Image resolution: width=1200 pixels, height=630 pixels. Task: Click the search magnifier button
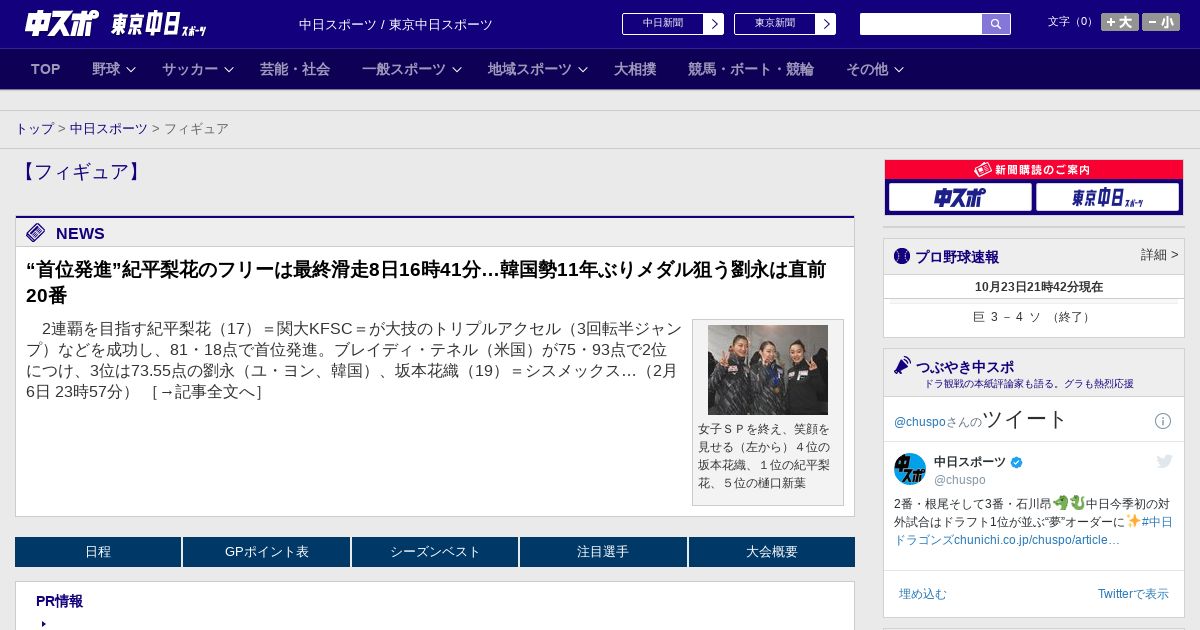(996, 24)
